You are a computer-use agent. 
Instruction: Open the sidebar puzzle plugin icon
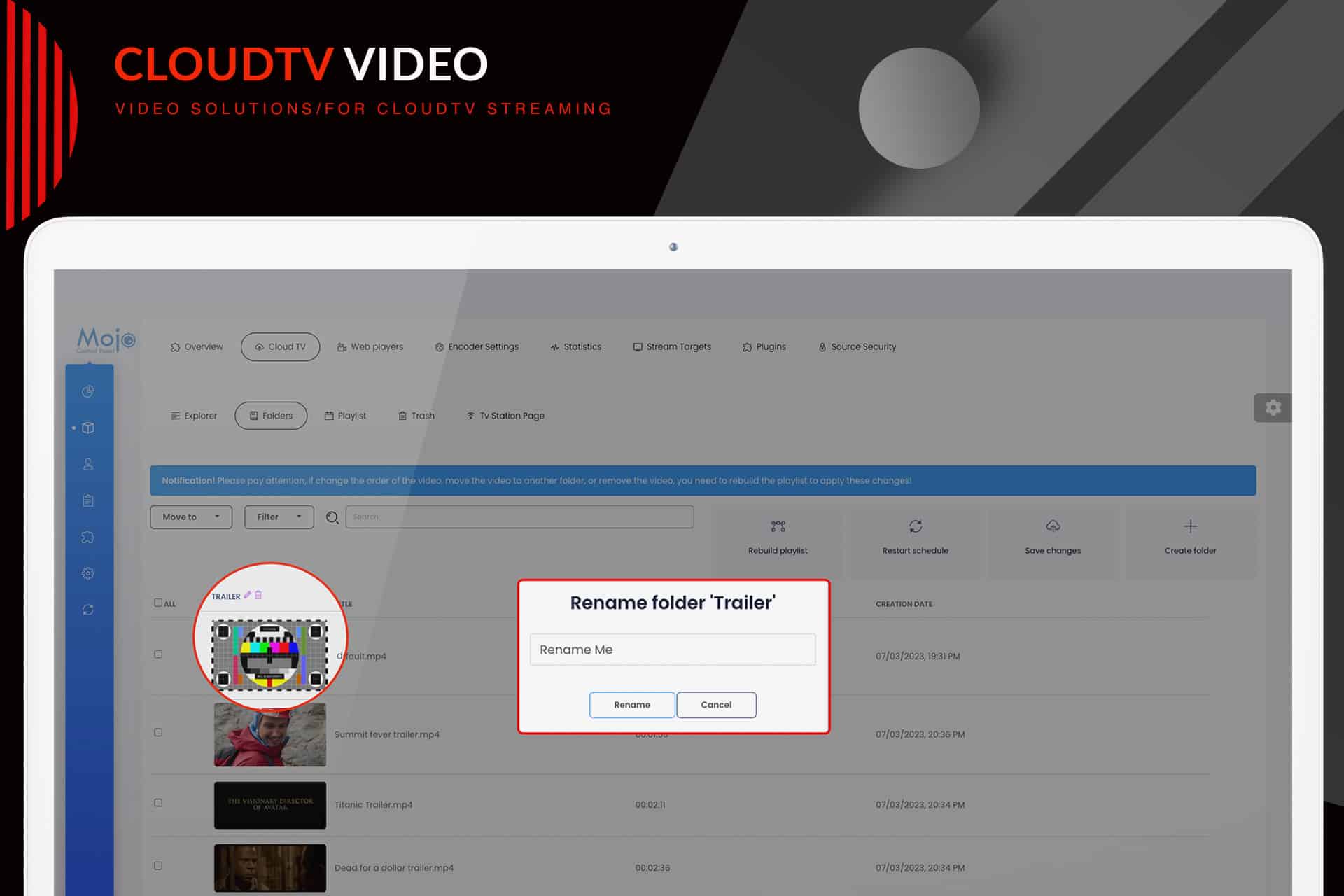(88, 537)
